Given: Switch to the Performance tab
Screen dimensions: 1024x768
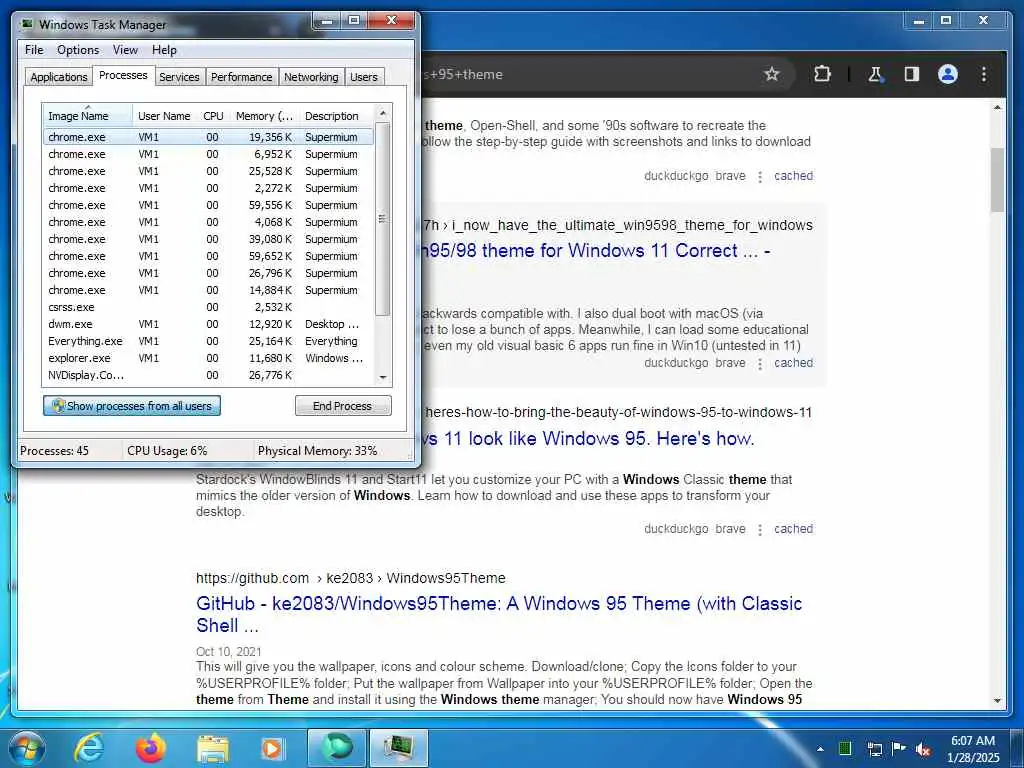Looking at the screenshot, I should pos(241,77).
